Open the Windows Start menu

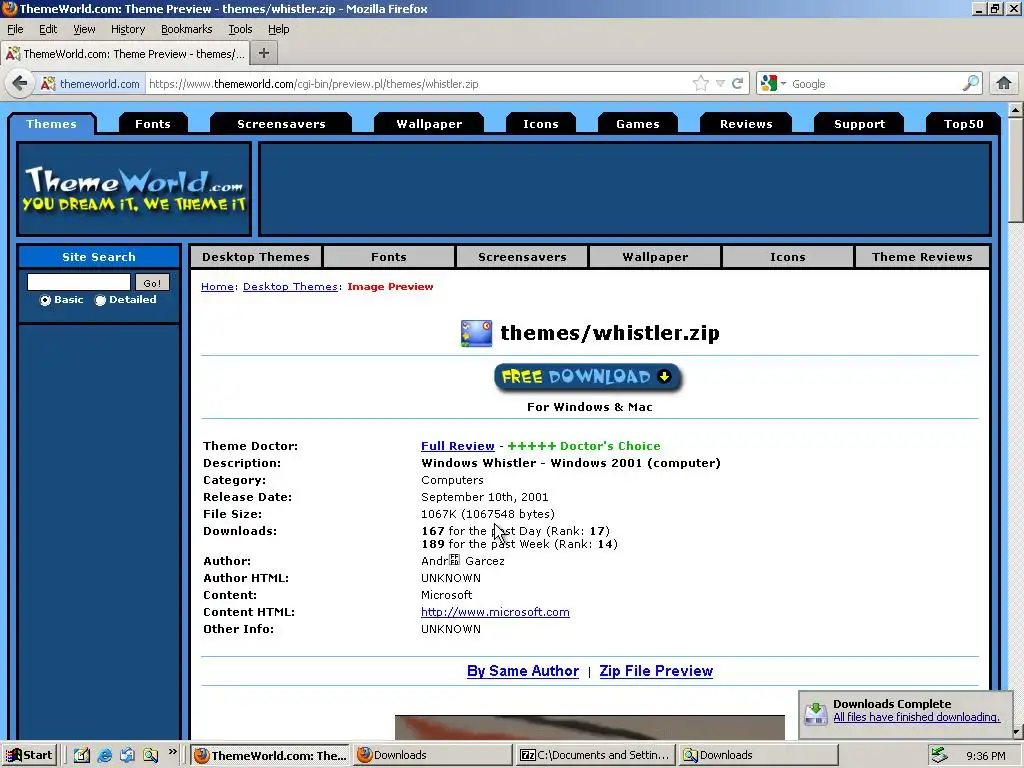point(29,756)
